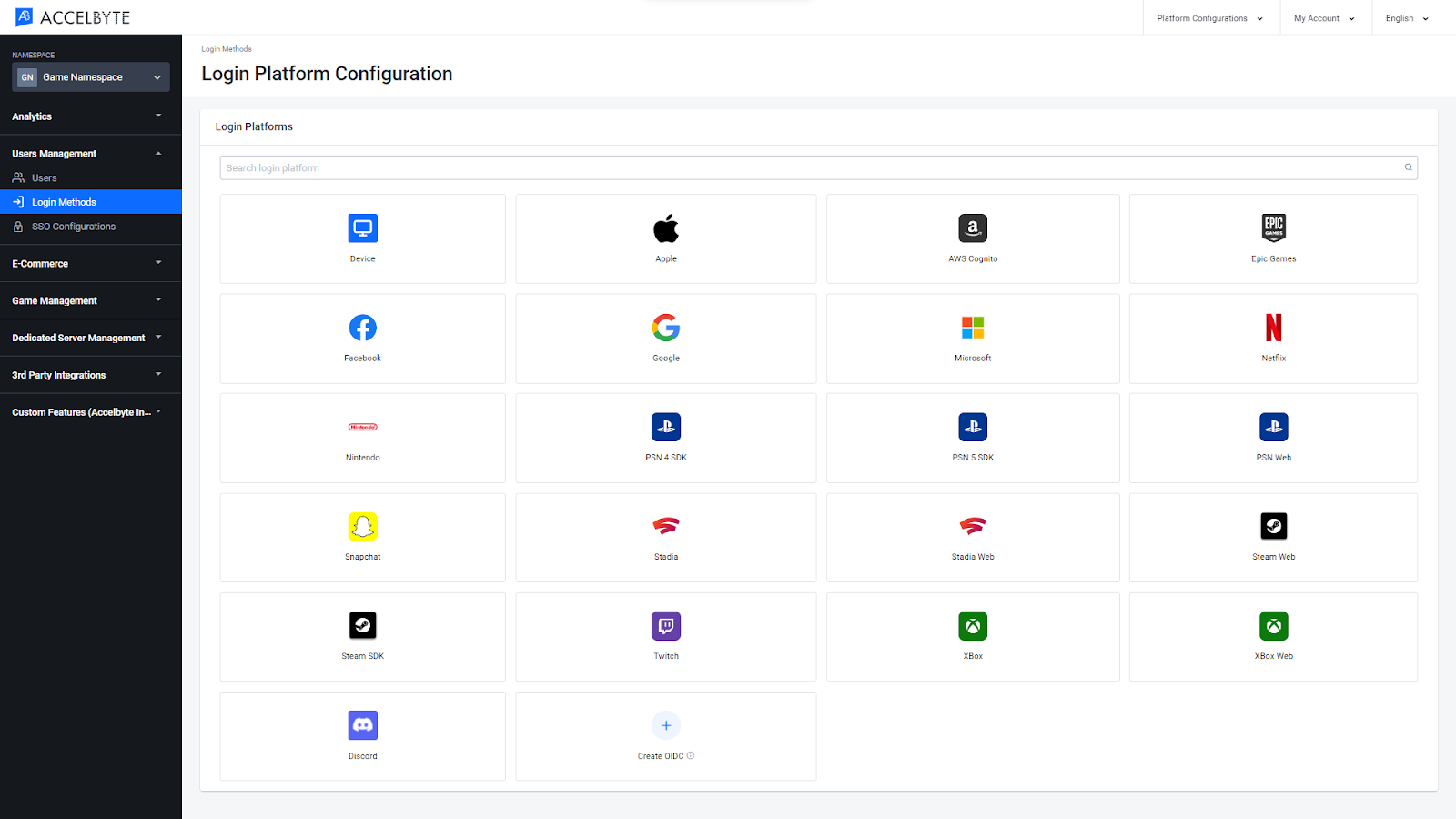
Task: Open the AWS Cognito platform icon
Action: point(973,228)
